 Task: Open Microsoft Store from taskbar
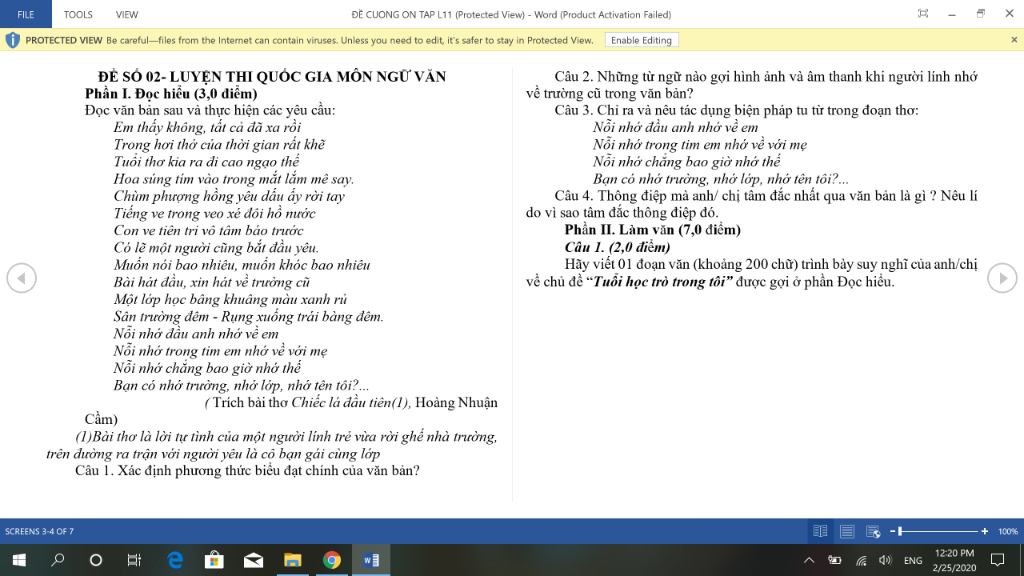click(214, 560)
